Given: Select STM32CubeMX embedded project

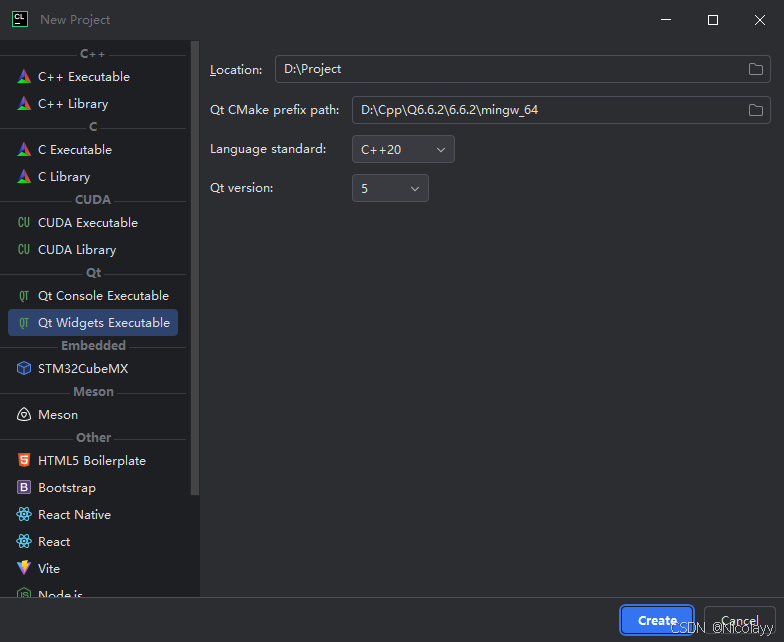Looking at the screenshot, I should coord(93,368).
